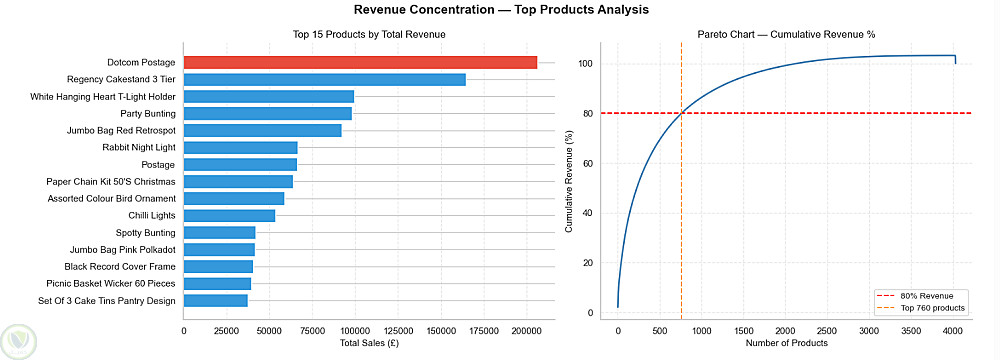
Task: Click the Top 760 products legend entry
Action: [921, 308]
